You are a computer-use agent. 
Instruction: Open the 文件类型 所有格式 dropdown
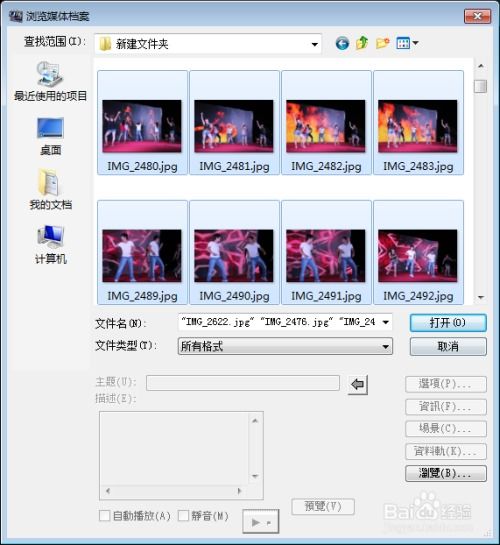[x=285, y=346]
